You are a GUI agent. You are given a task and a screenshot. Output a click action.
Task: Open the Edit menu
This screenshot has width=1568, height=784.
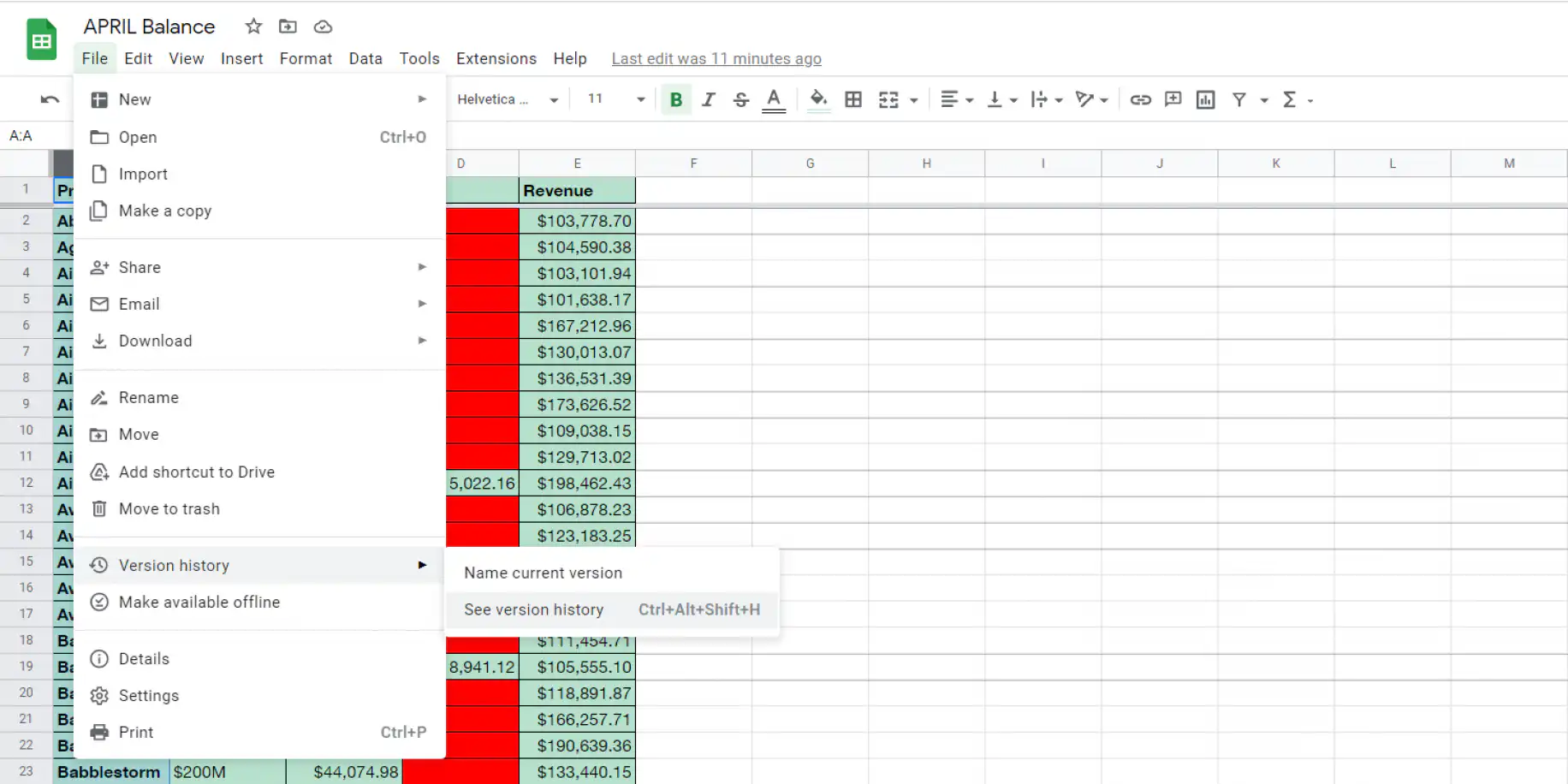click(x=138, y=58)
